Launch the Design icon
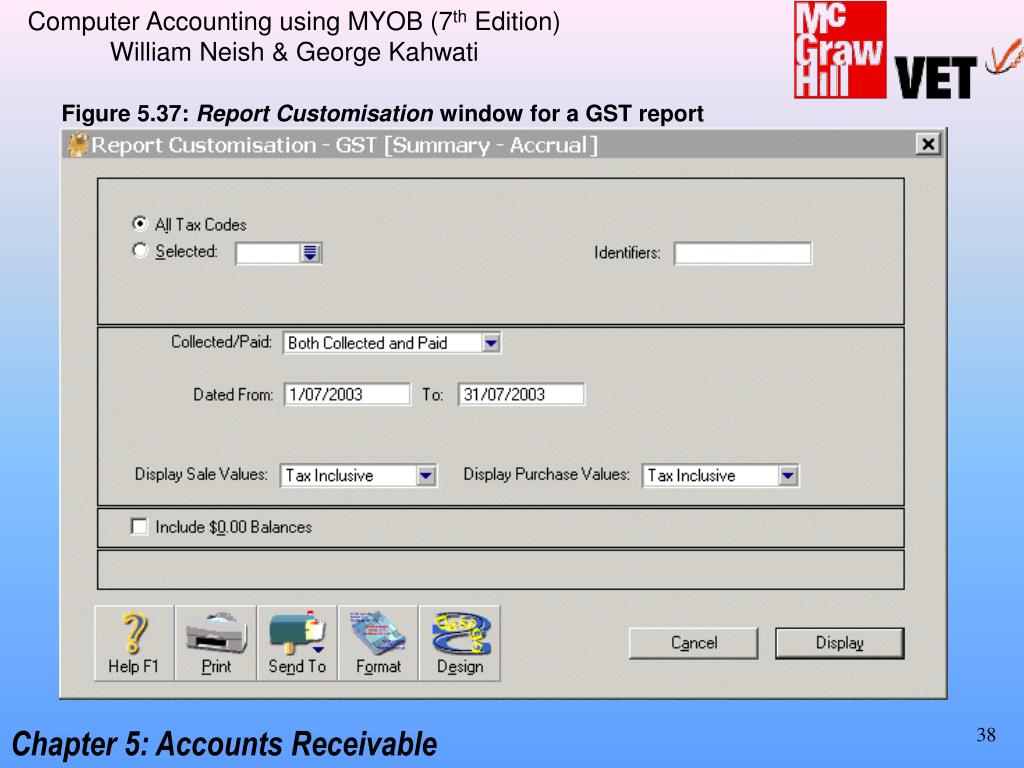The height and width of the screenshot is (768, 1024). [460, 643]
